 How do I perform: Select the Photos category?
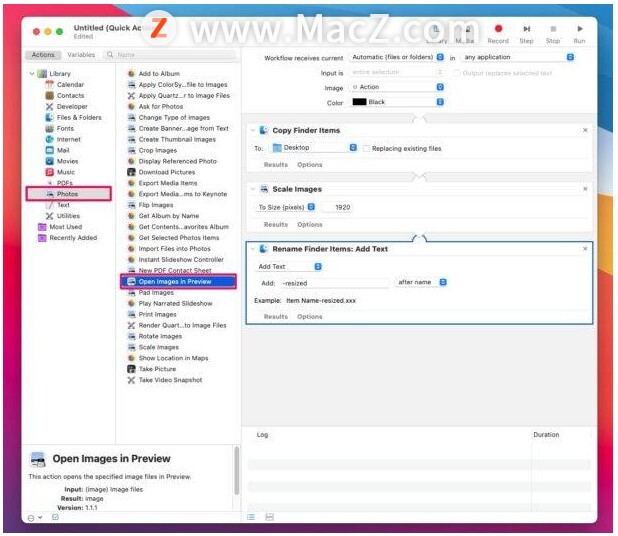(x=69, y=194)
